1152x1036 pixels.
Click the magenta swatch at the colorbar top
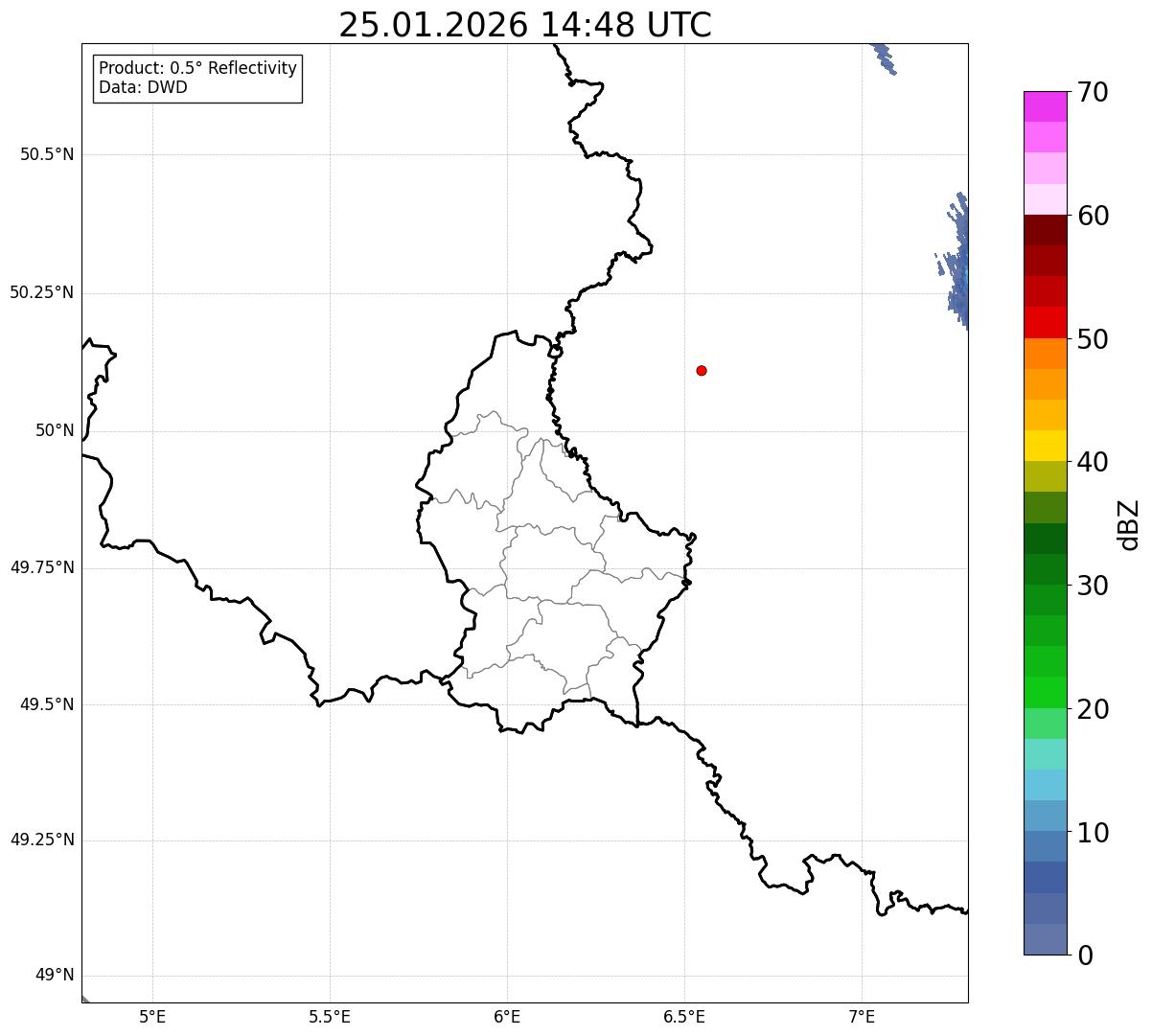tap(1045, 106)
